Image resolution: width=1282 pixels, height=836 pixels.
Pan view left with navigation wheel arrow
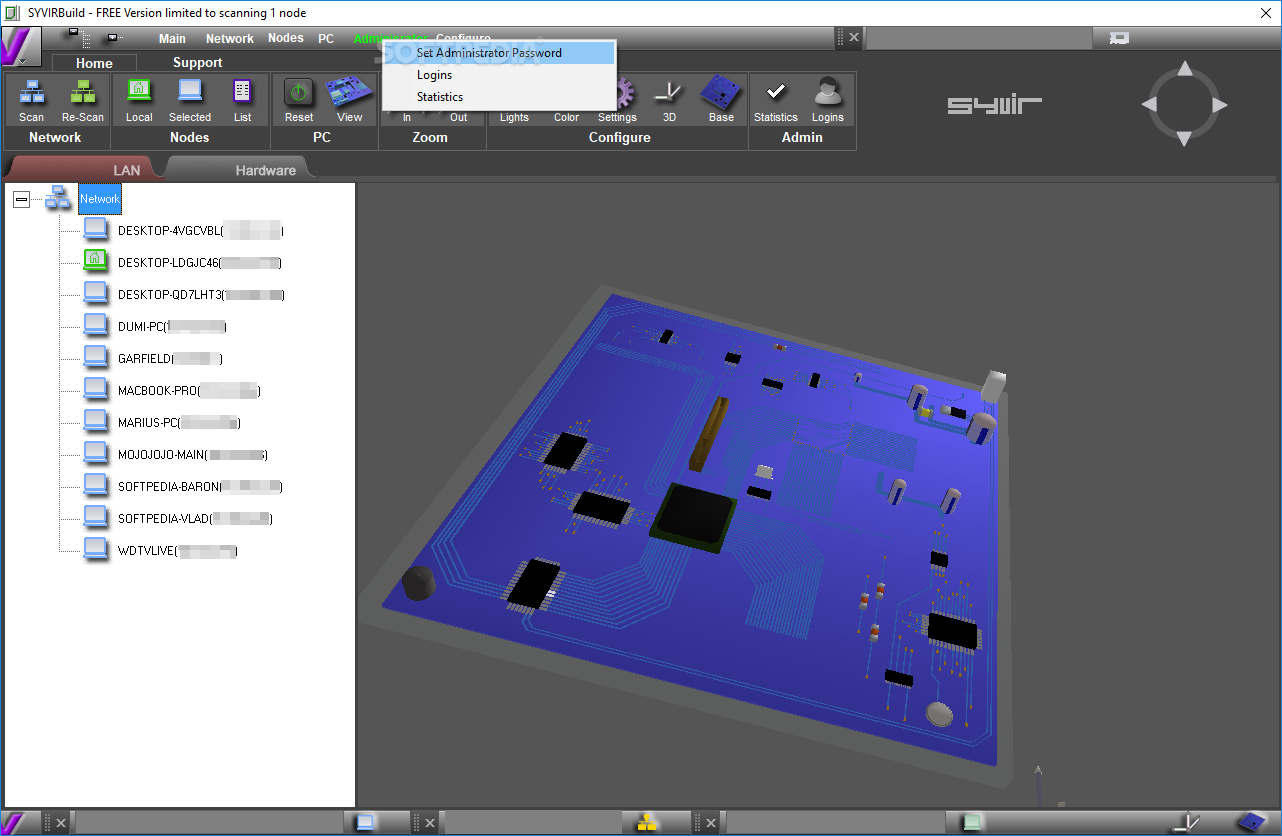[x=1150, y=105]
